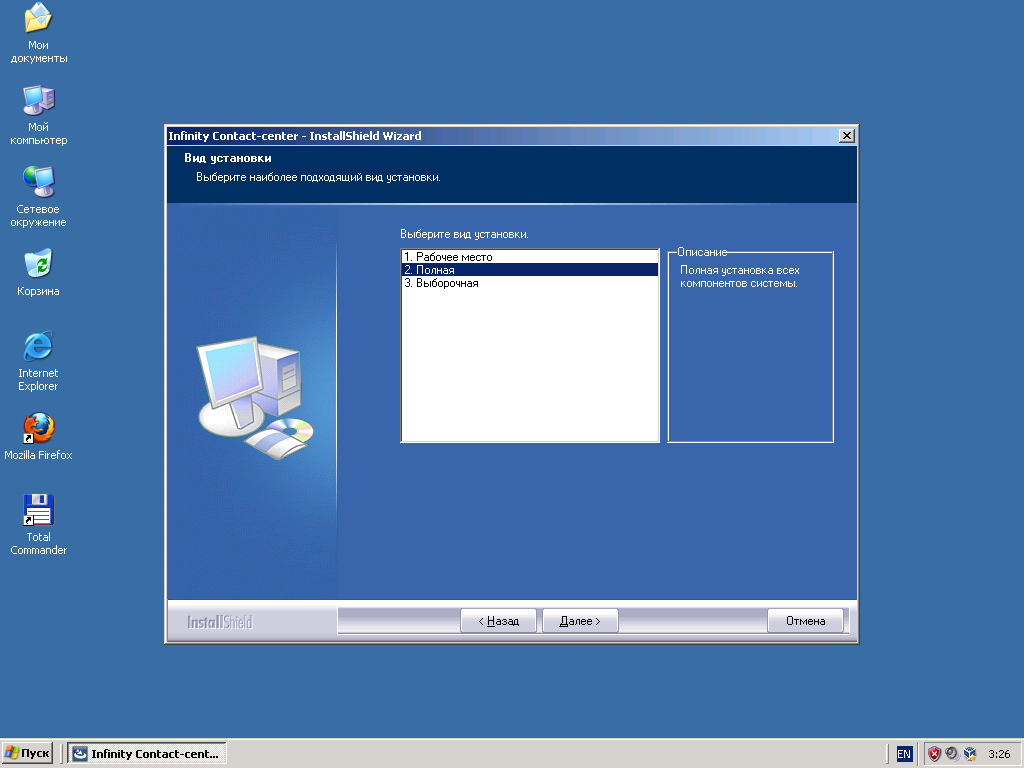Click the red shield tray icon

click(935, 754)
